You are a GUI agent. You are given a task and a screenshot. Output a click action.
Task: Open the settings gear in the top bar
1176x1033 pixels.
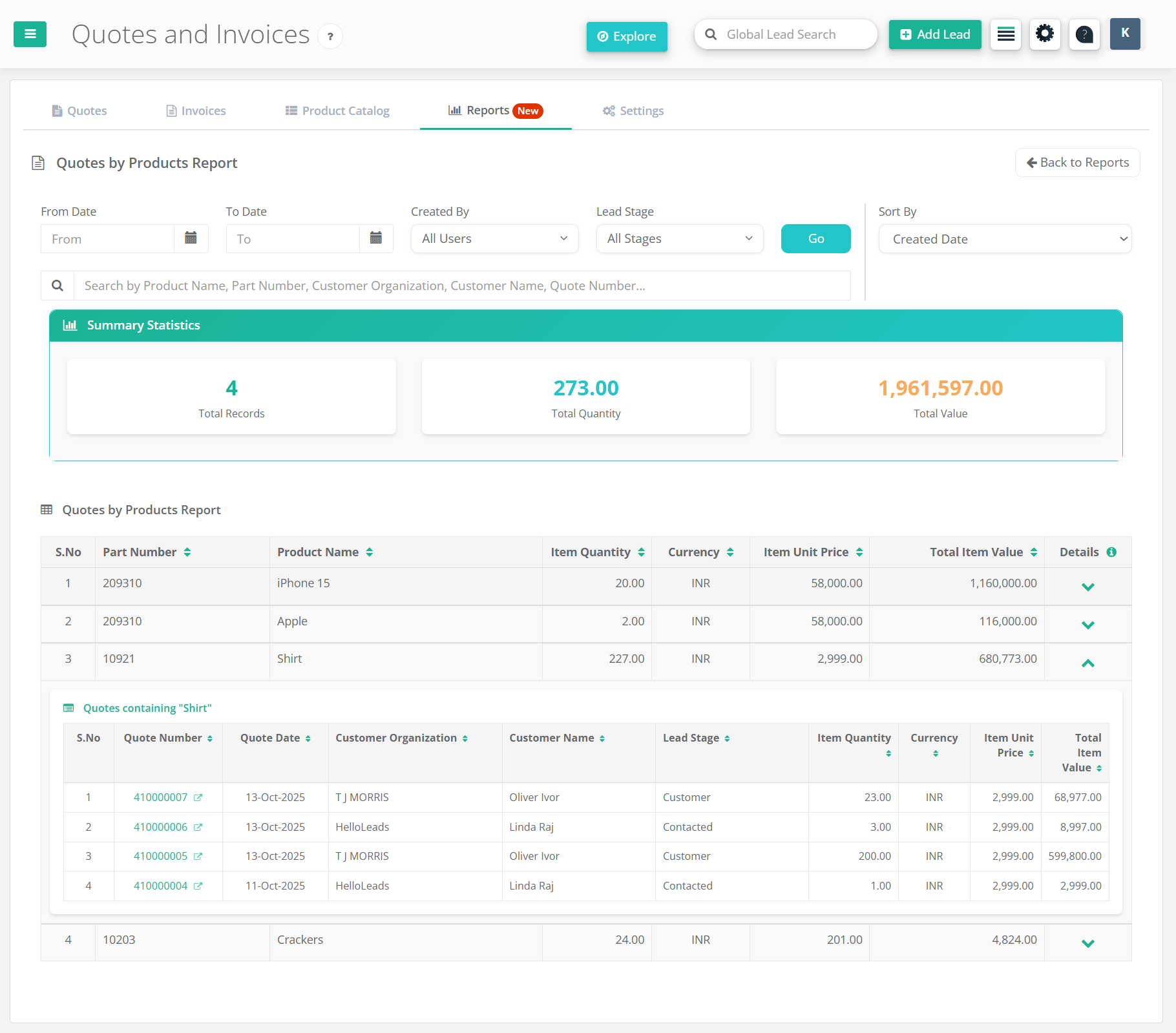[1045, 34]
